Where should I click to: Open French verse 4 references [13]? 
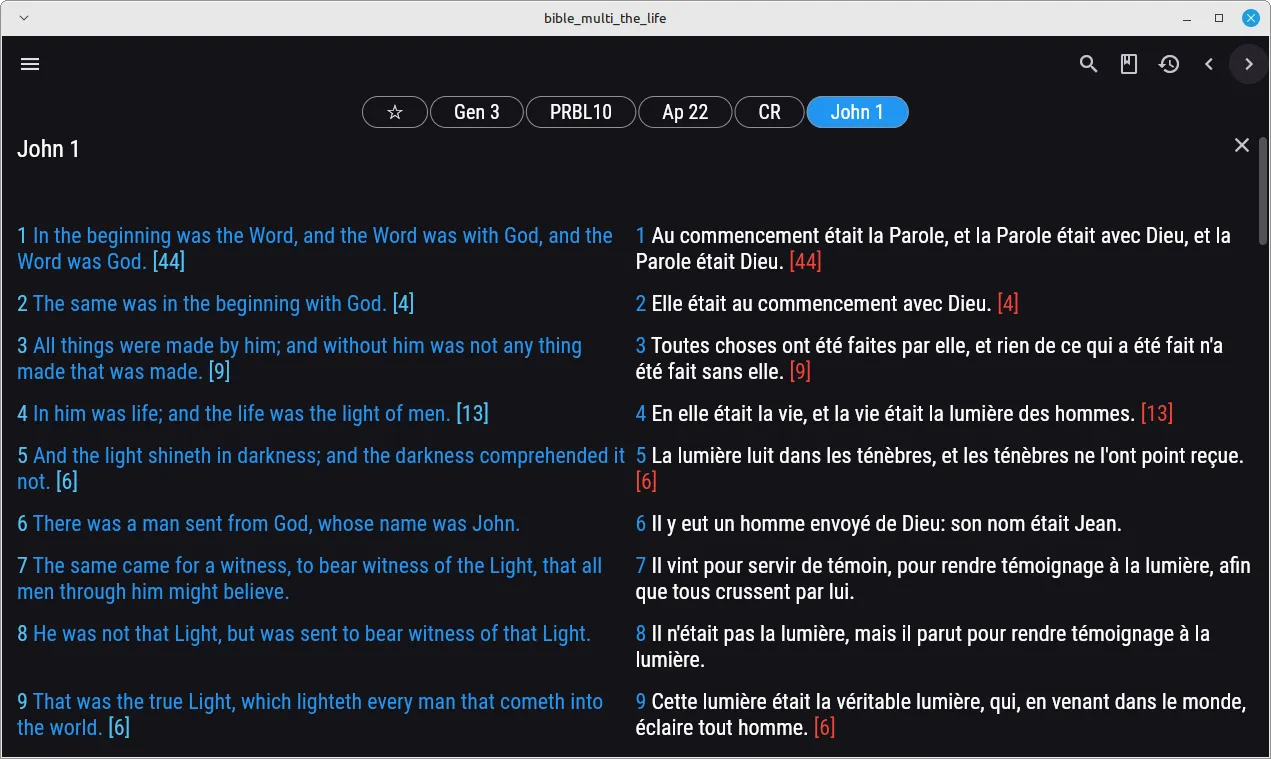coord(1156,414)
